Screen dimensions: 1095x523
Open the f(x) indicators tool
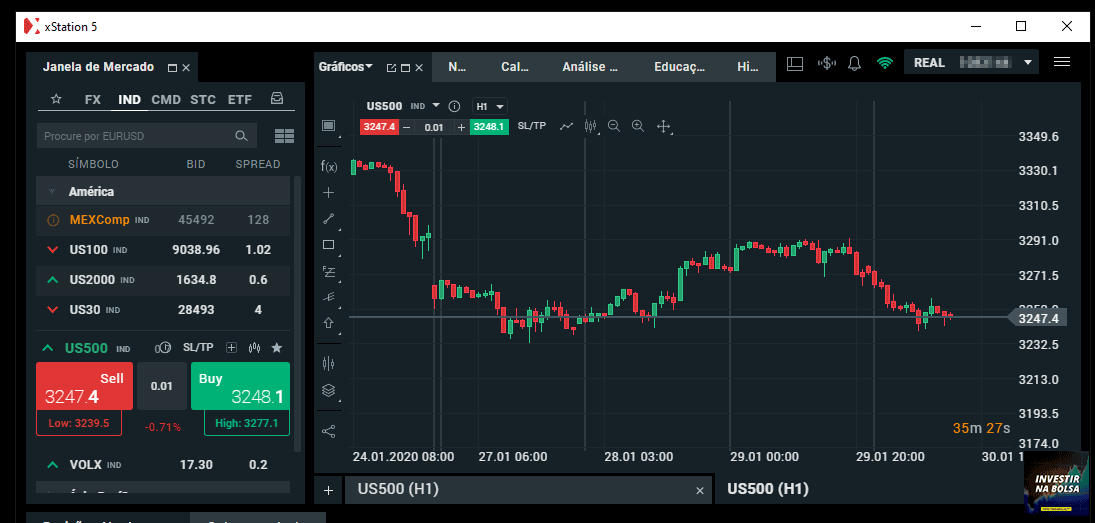point(329,166)
